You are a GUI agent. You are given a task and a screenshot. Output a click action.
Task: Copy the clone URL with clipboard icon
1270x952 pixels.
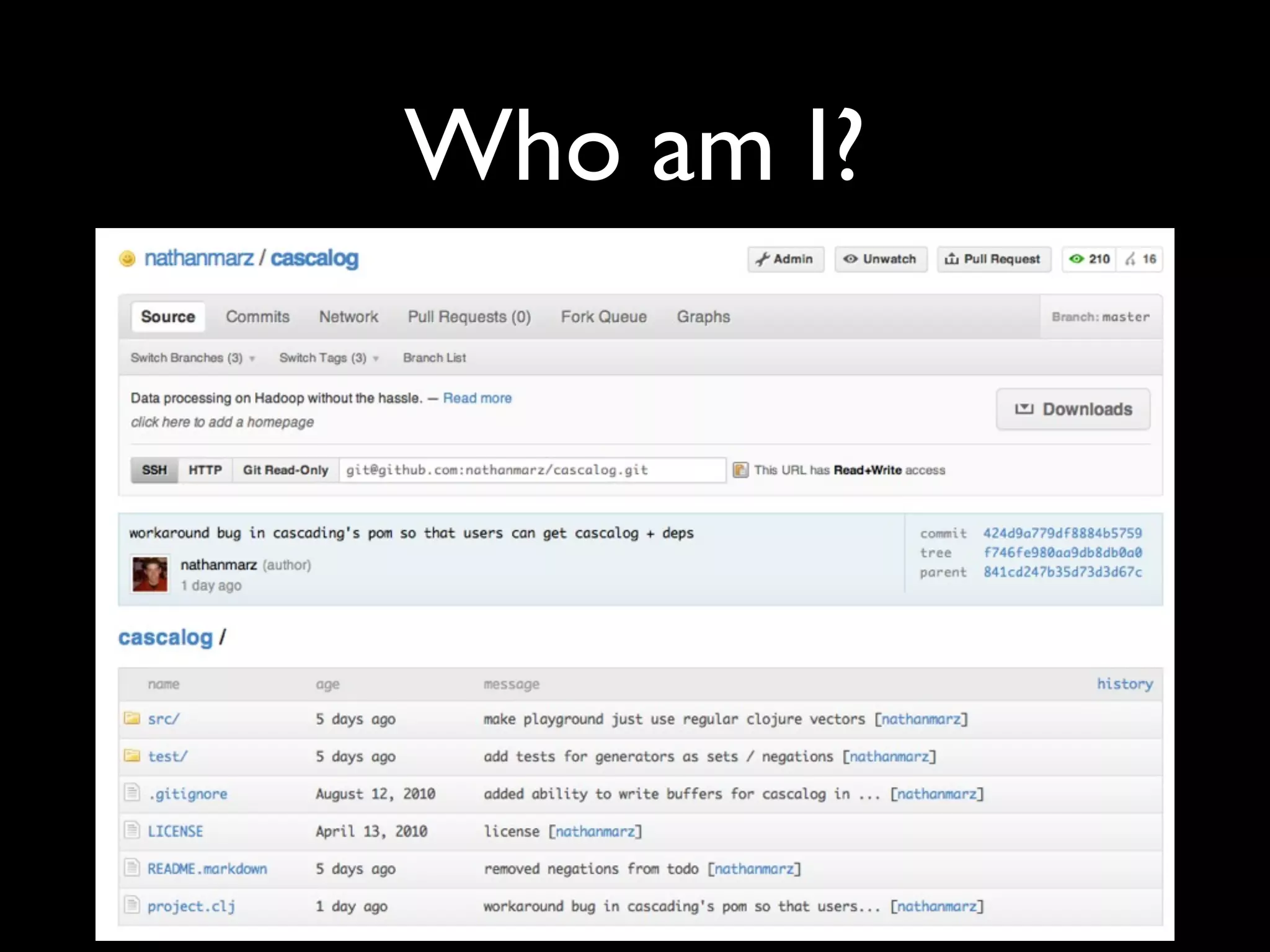(x=740, y=470)
